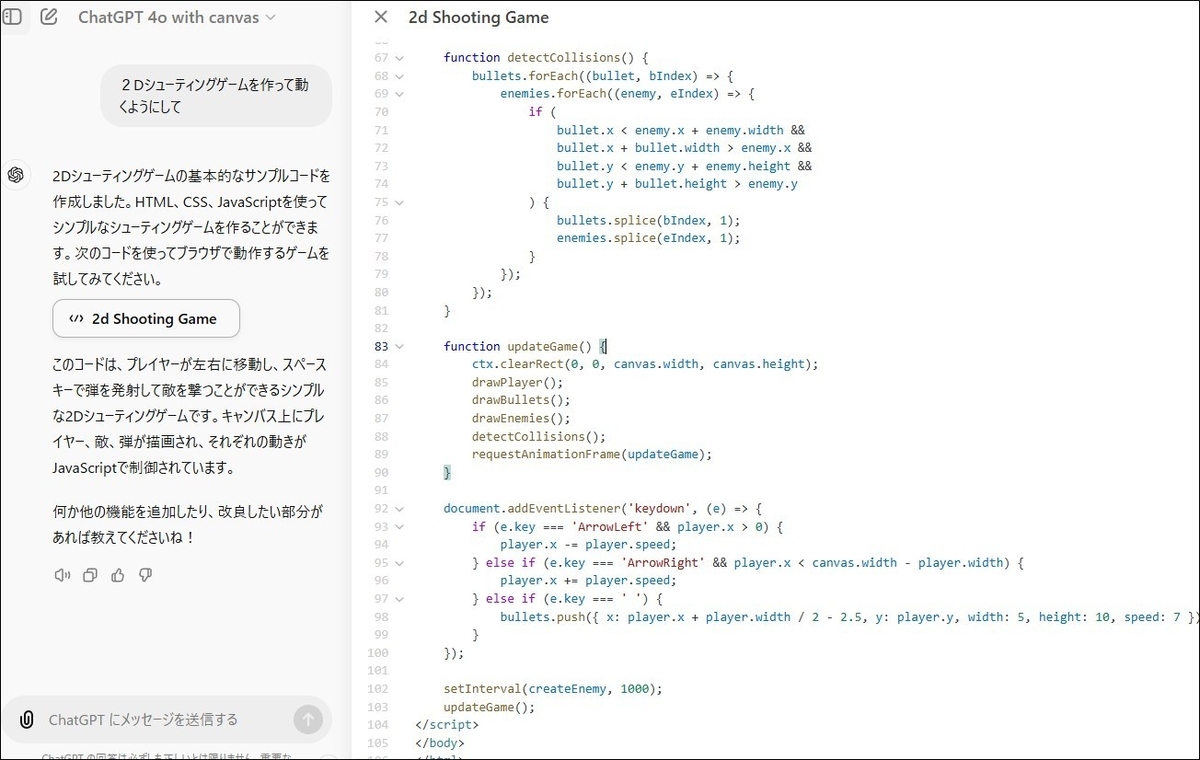Image resolution: width=1200 pixels, height=760 pixels.
Task: Open the 2d Shooting Game canvas button
Action: pyautogui.click(x=146, y=319)
